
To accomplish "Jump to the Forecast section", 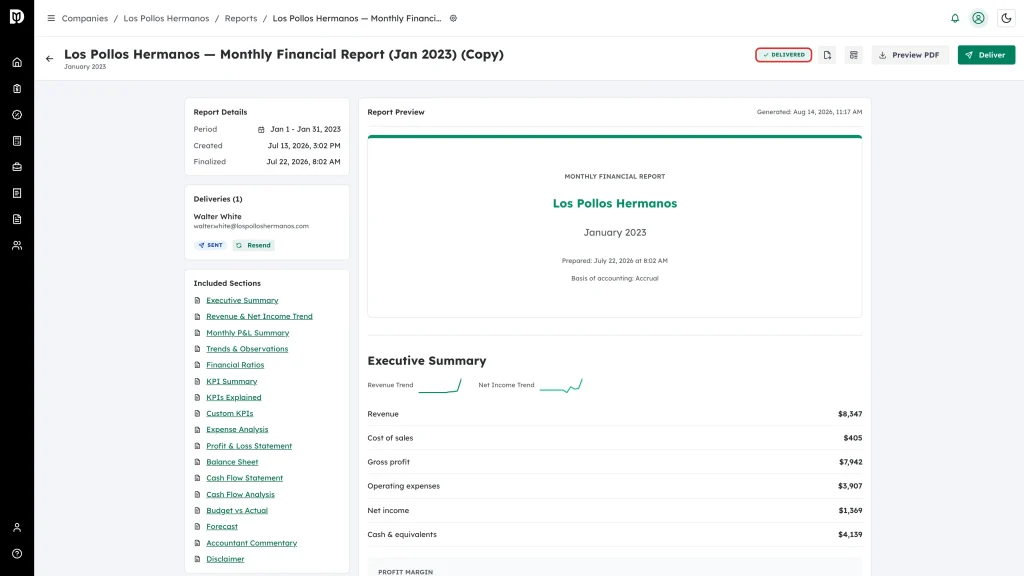I will point(222,526).
